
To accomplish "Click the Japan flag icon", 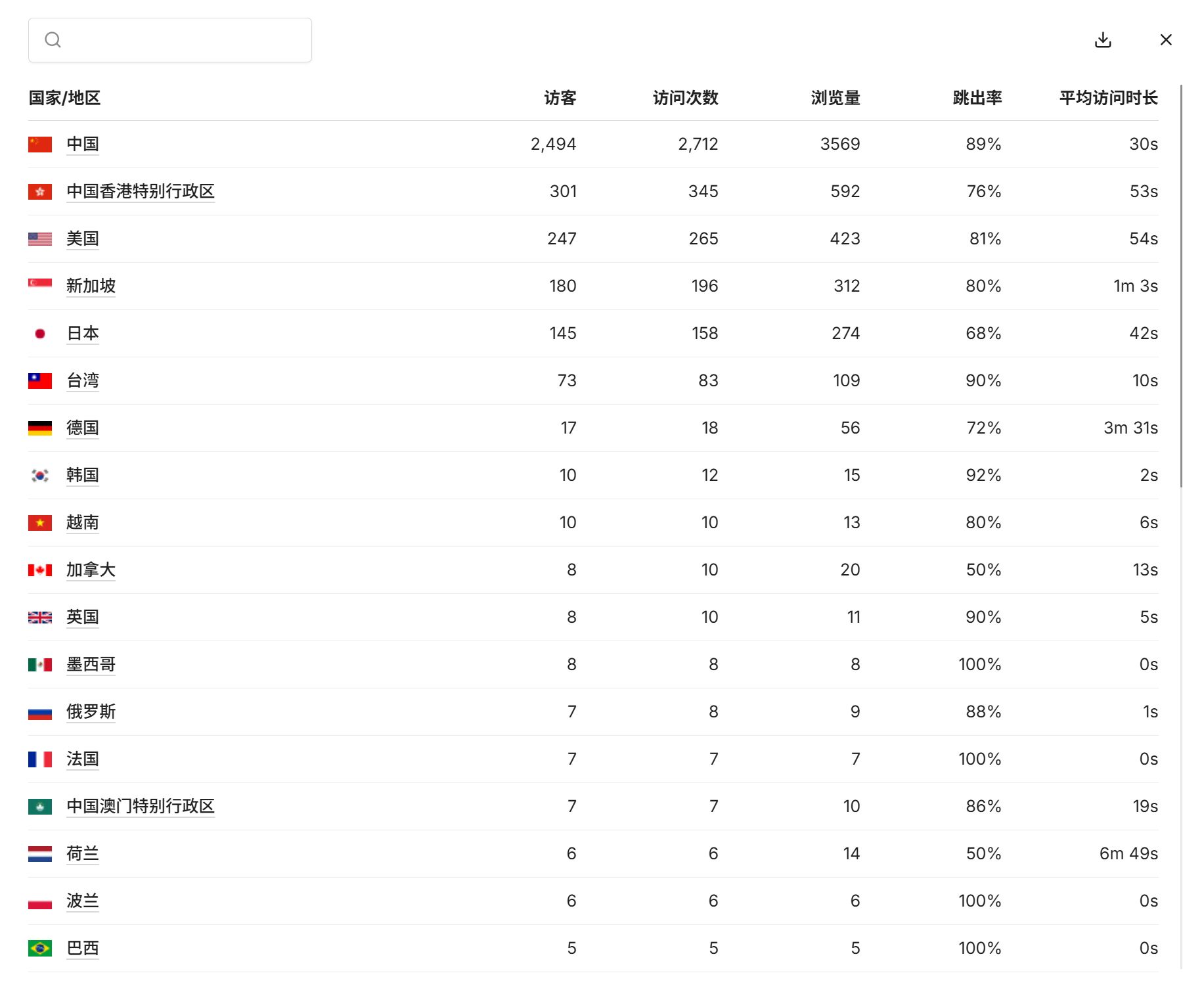I will pyautogui.click(x=40, y=334).
